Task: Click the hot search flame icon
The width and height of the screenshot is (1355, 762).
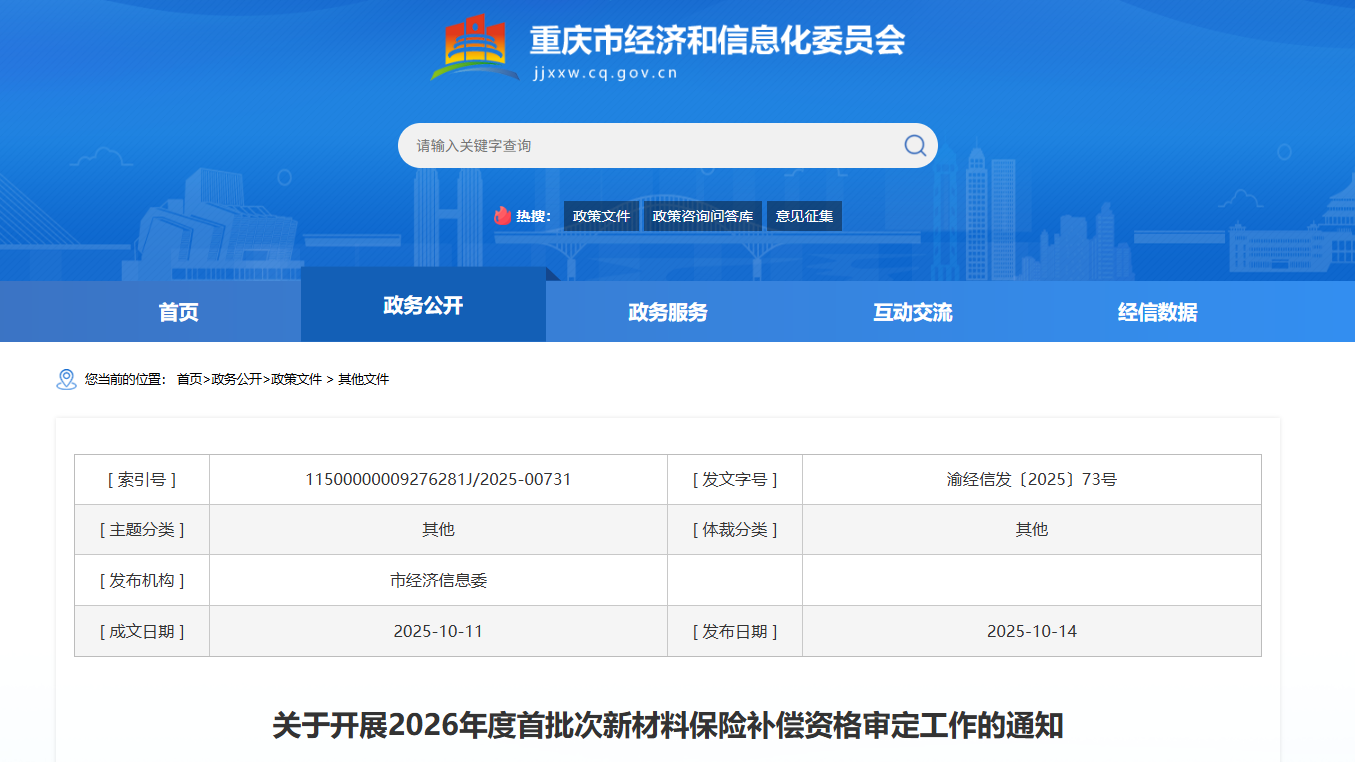Action: 502,216
